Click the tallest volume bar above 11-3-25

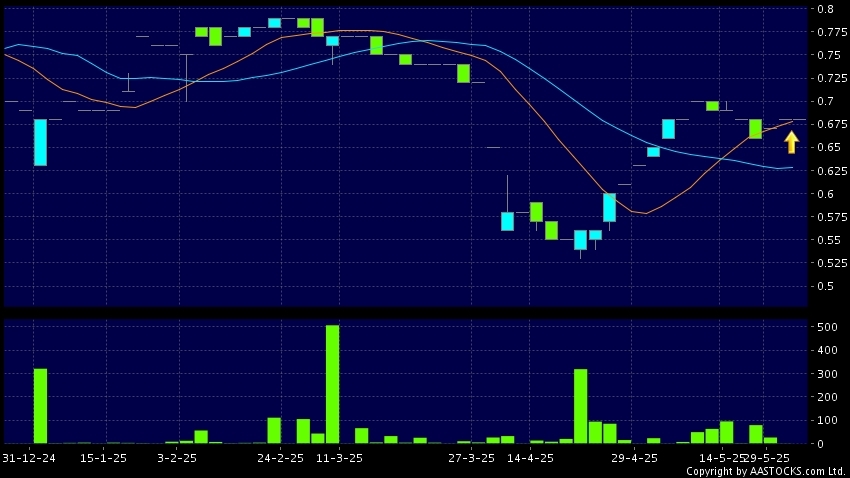tap(332, 384)
